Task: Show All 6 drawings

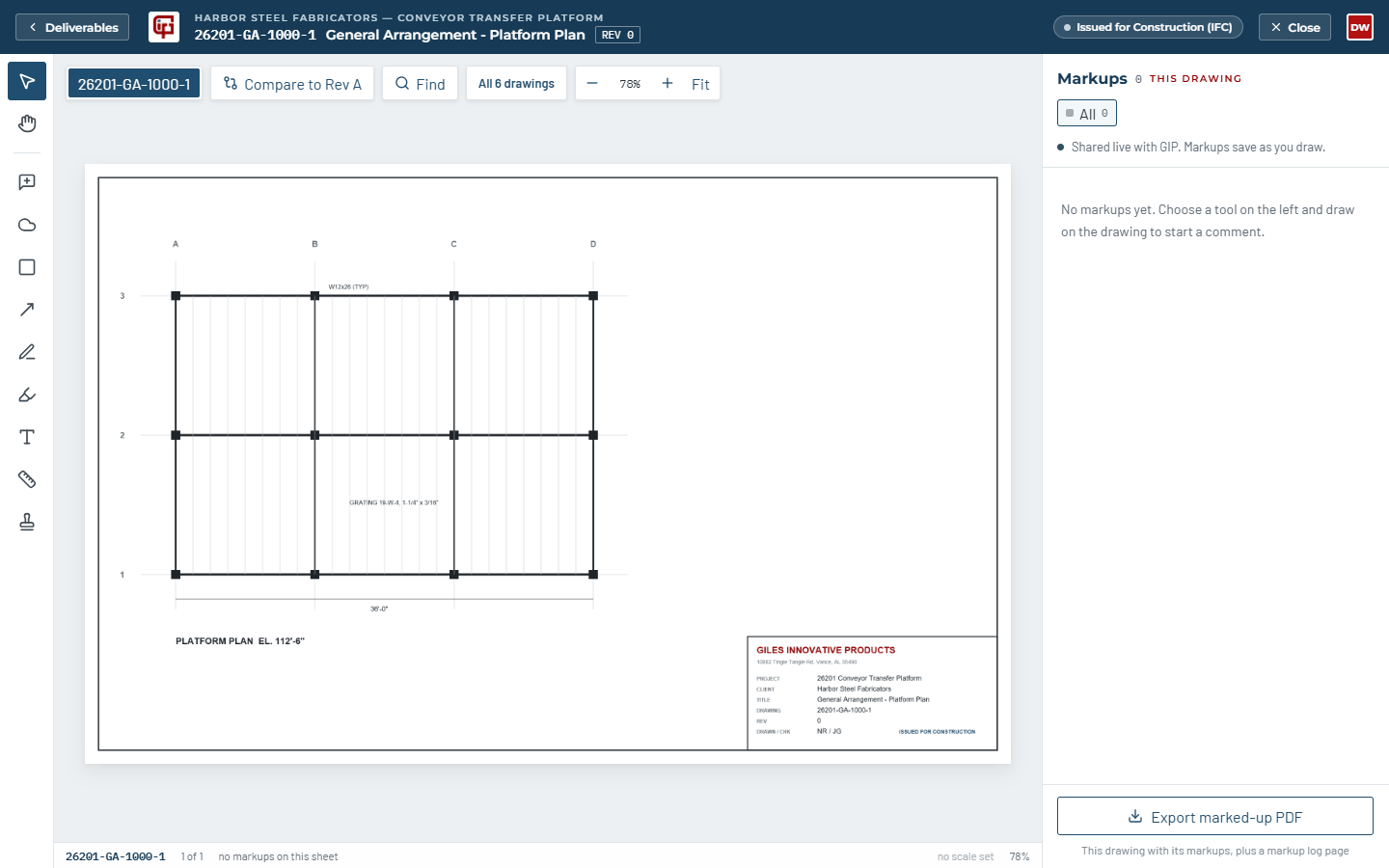Action: [516, 84]
